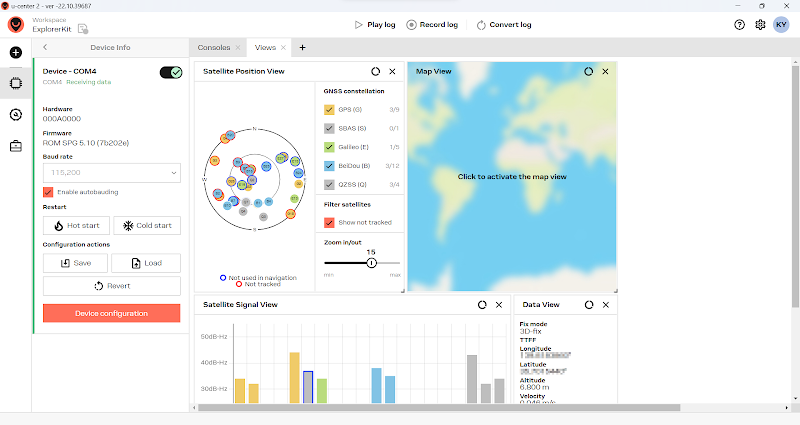This screenshot has width=800, height=425.
Task: Click the vertical scrollbar on right edge
Action: tap(795, 186)
